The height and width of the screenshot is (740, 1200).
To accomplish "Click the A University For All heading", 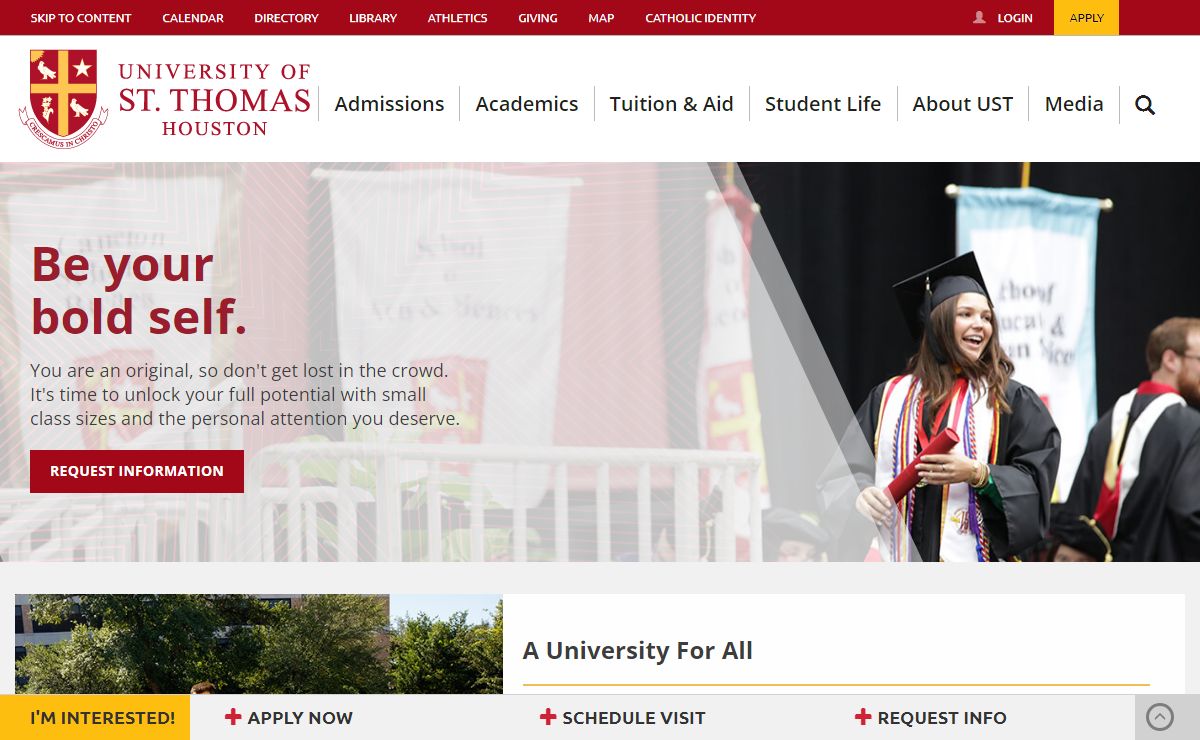I will click(638, 651).
